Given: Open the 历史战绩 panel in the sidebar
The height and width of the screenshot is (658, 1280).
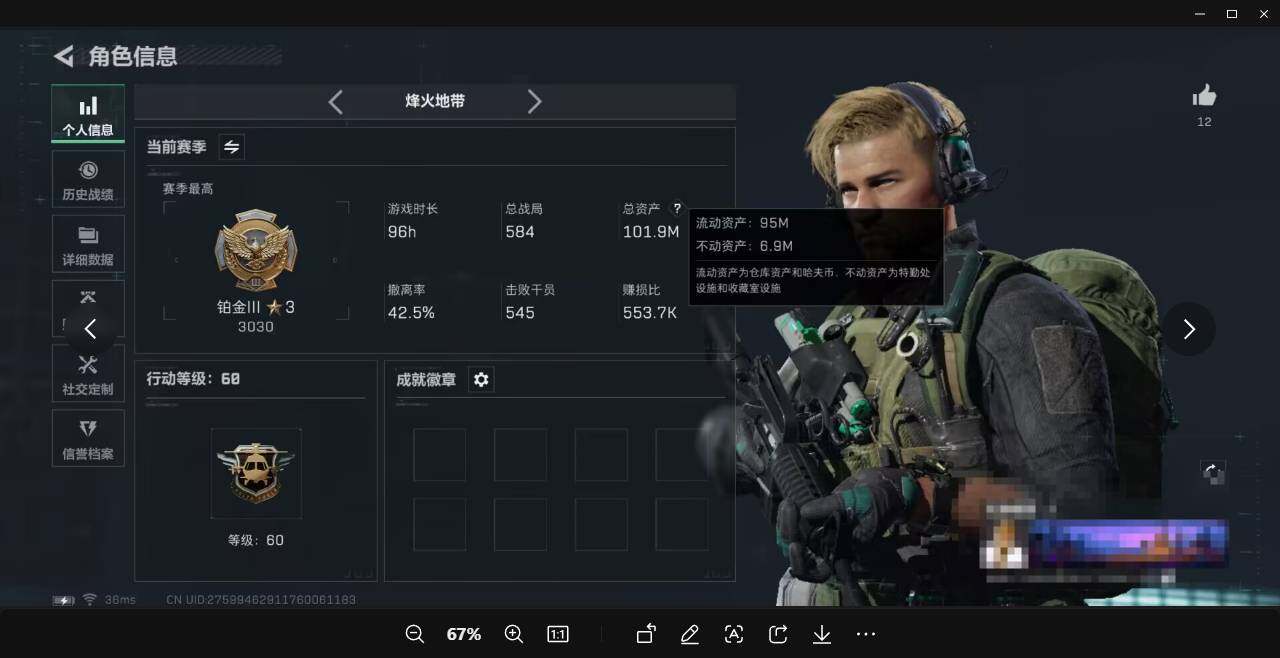Looking at the screenshot, I should point(87,180).
